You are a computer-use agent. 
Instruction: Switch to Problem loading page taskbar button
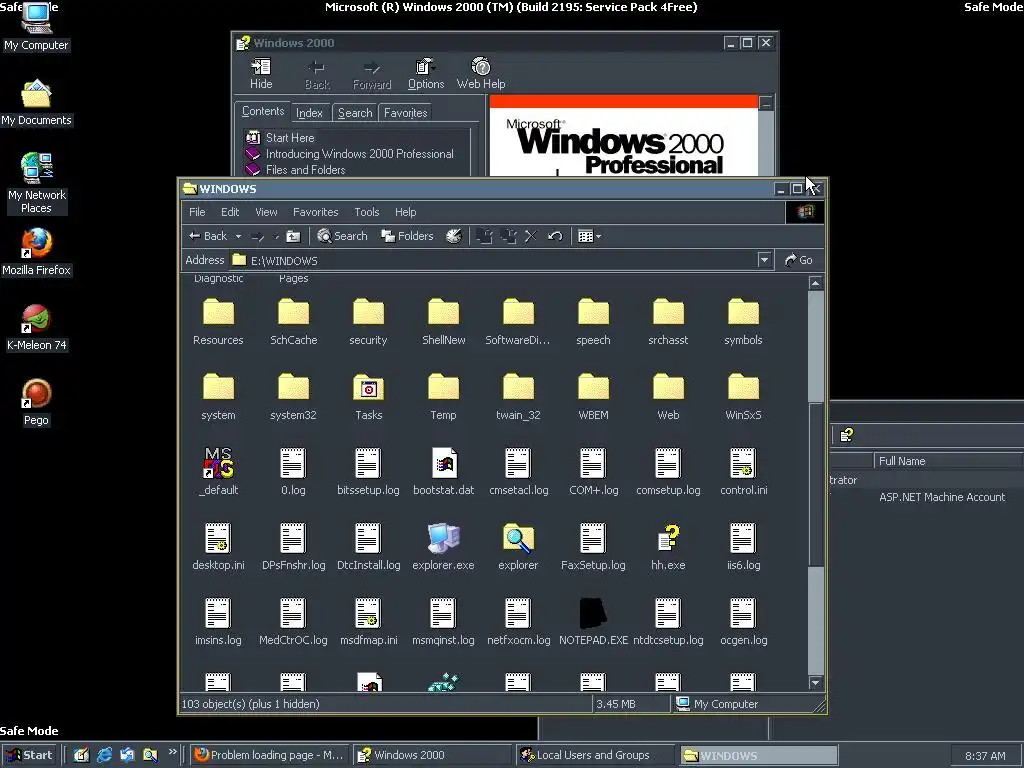[x=270, y=755]
